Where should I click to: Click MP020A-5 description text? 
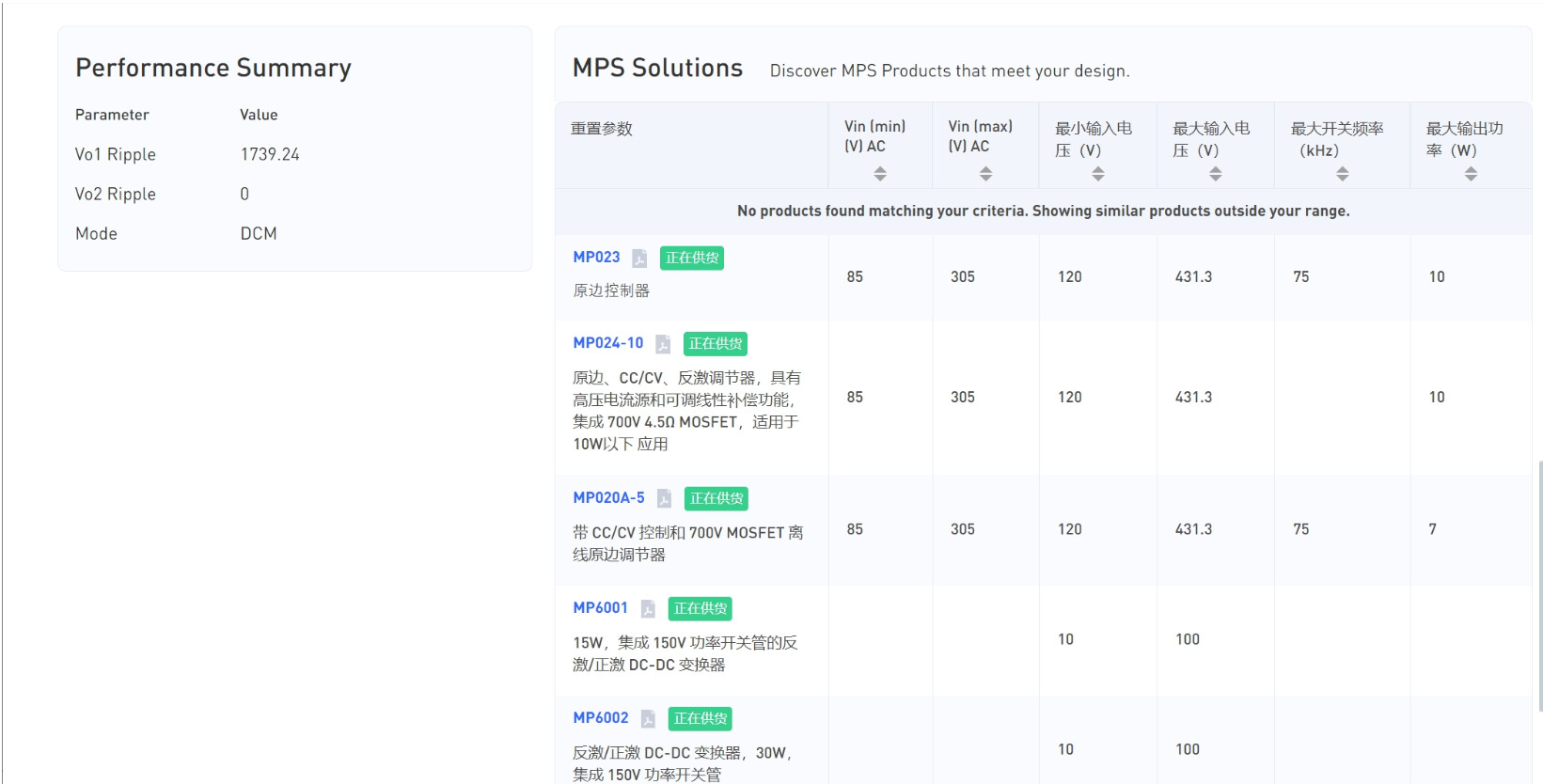tap(688, 543)
